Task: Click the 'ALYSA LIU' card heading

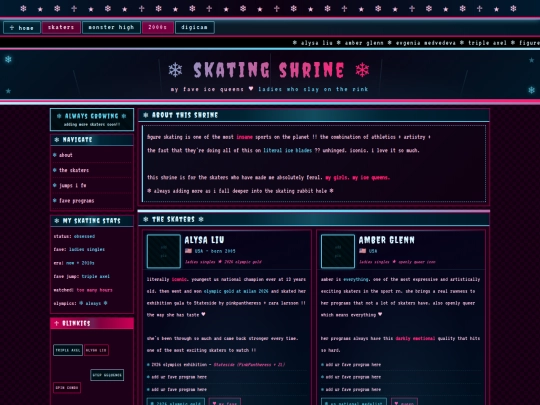Action: click(x=204, y=240)
